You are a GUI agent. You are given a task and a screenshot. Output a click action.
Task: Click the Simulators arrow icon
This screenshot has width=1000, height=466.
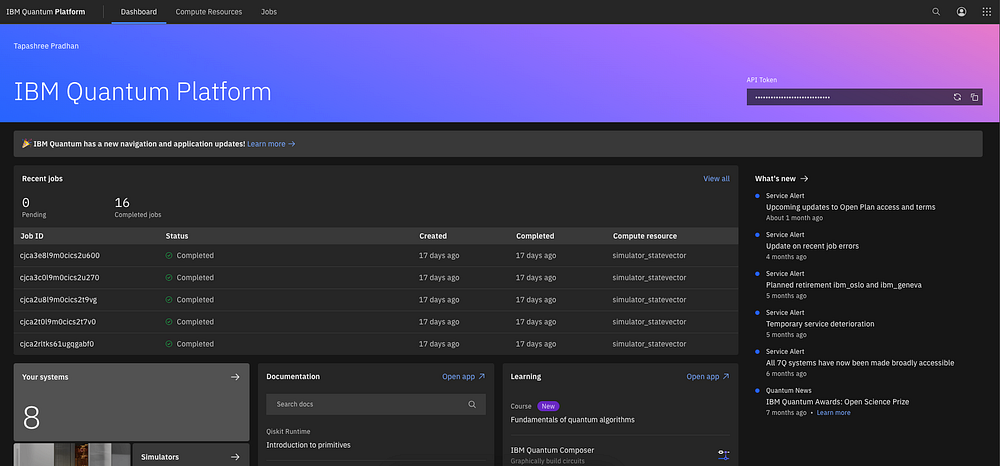click(x=235, y=456)
